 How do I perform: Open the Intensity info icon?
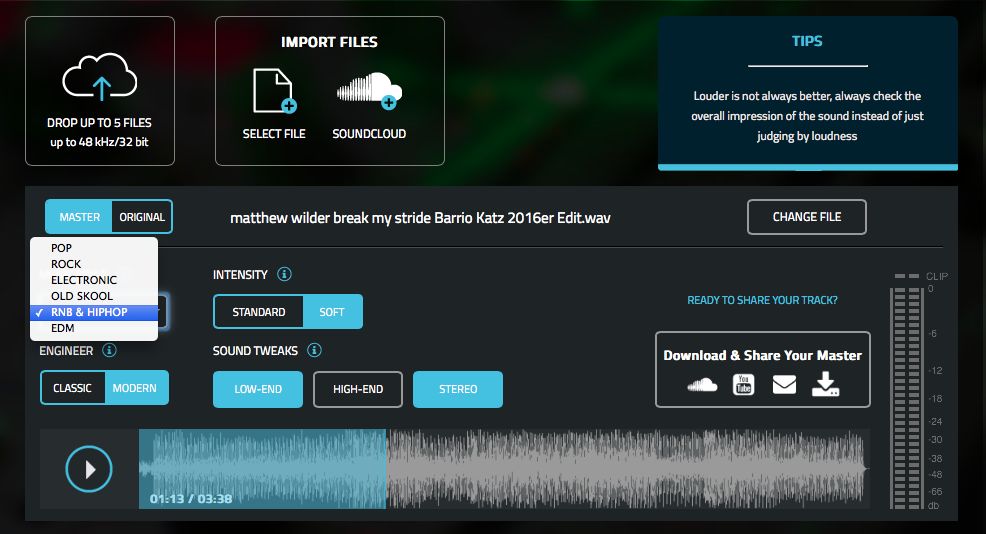(284, 274)
